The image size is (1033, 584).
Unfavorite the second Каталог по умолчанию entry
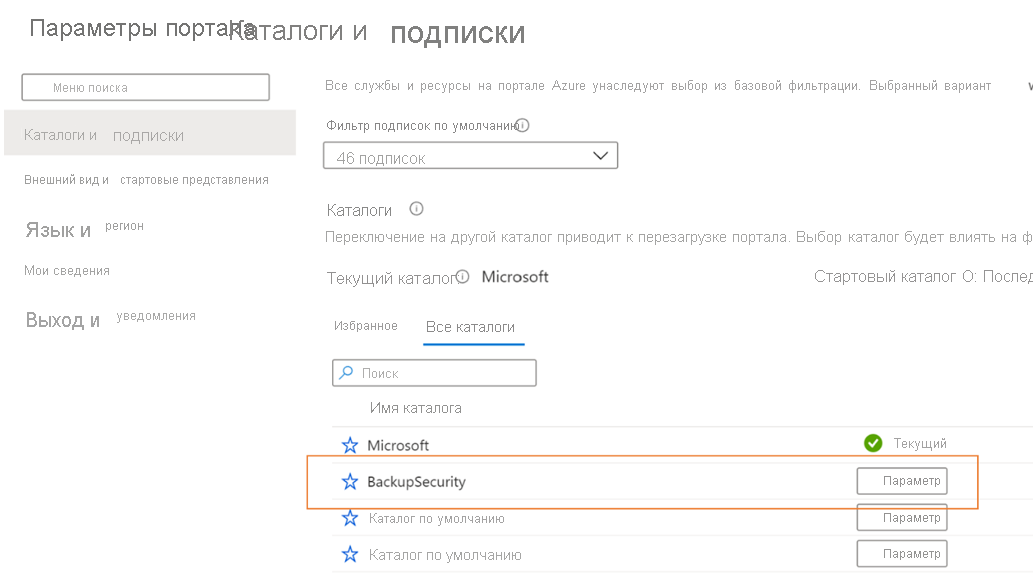[x=350, y=553]
